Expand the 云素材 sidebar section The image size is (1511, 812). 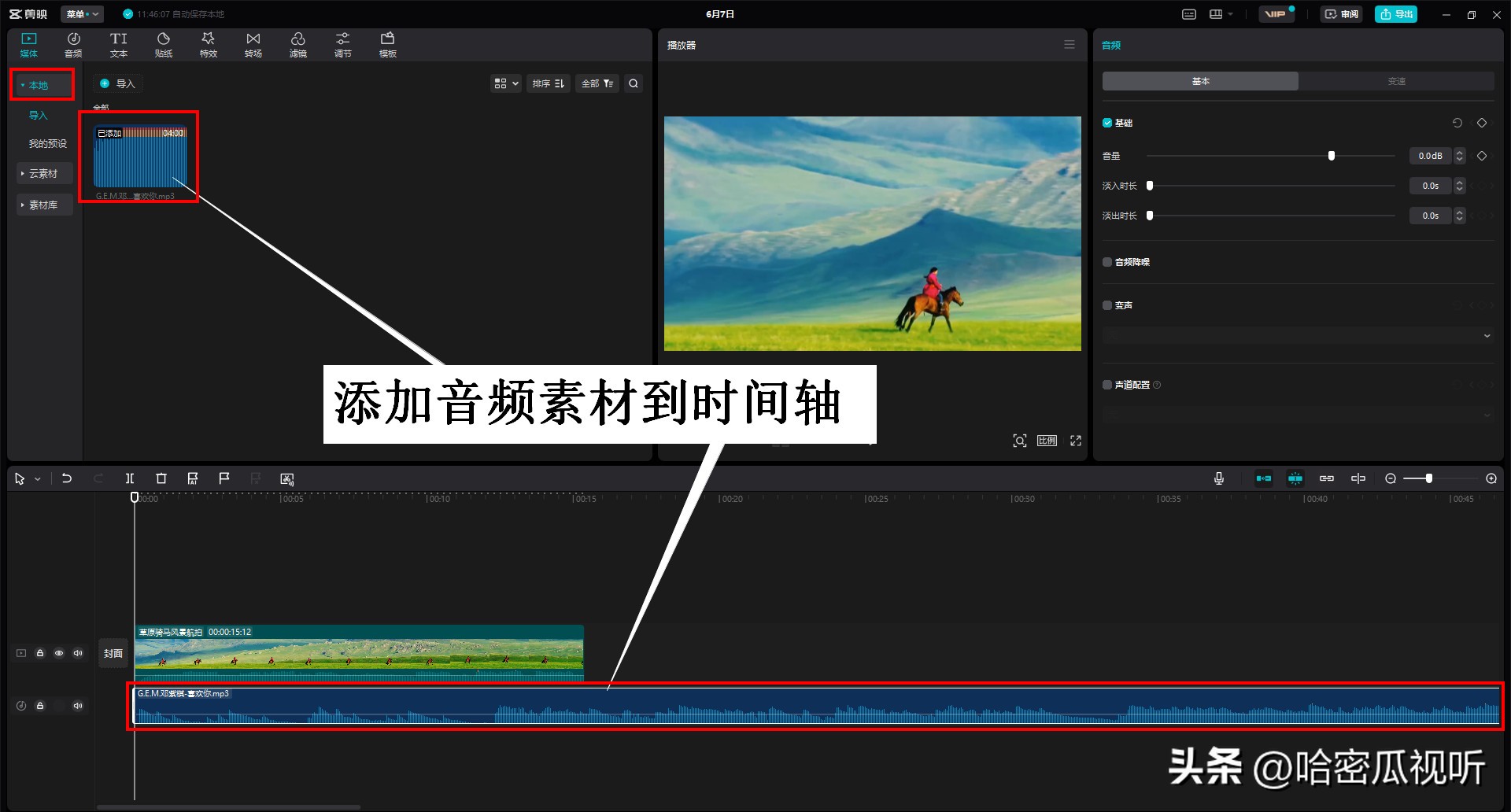point(44,173)
